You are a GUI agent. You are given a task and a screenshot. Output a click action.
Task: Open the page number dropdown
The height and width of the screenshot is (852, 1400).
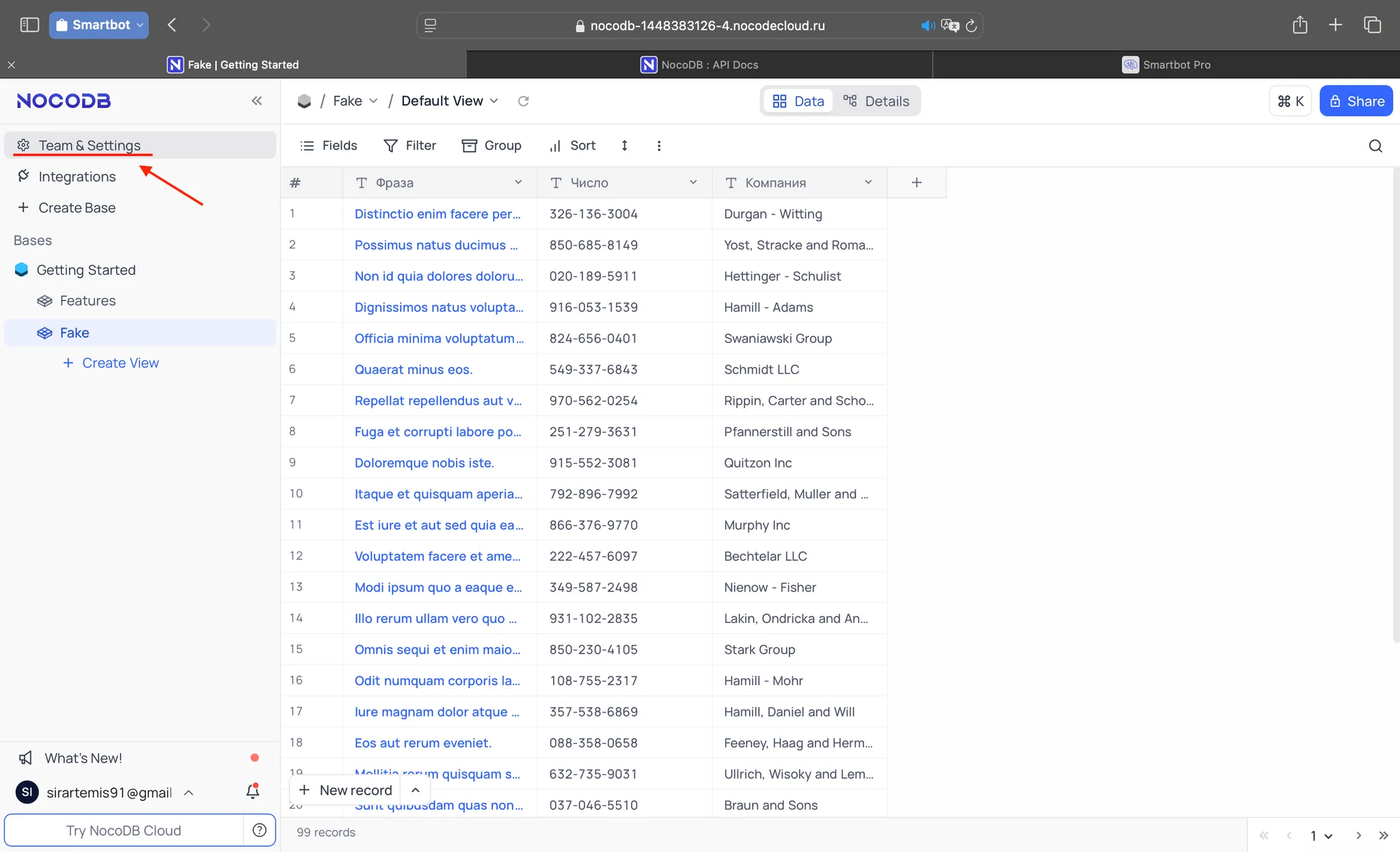(1321, 836)
